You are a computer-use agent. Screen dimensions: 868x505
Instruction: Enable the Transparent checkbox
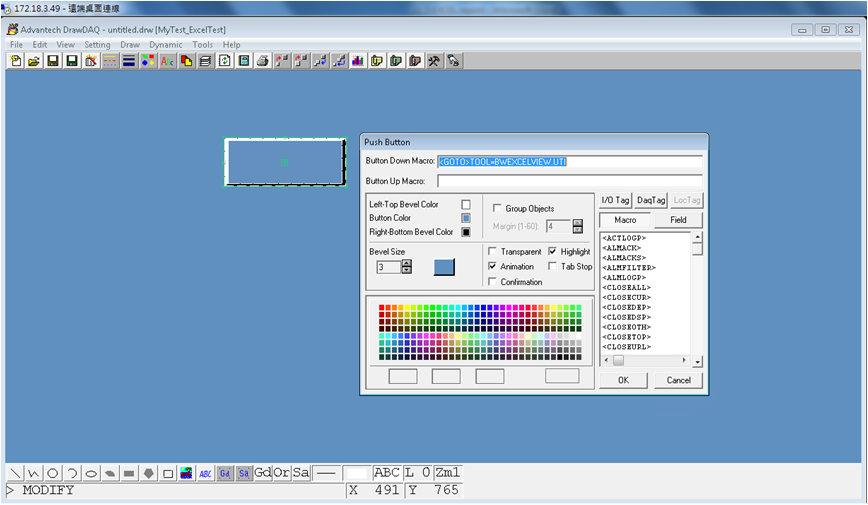(x=492, y=251)
